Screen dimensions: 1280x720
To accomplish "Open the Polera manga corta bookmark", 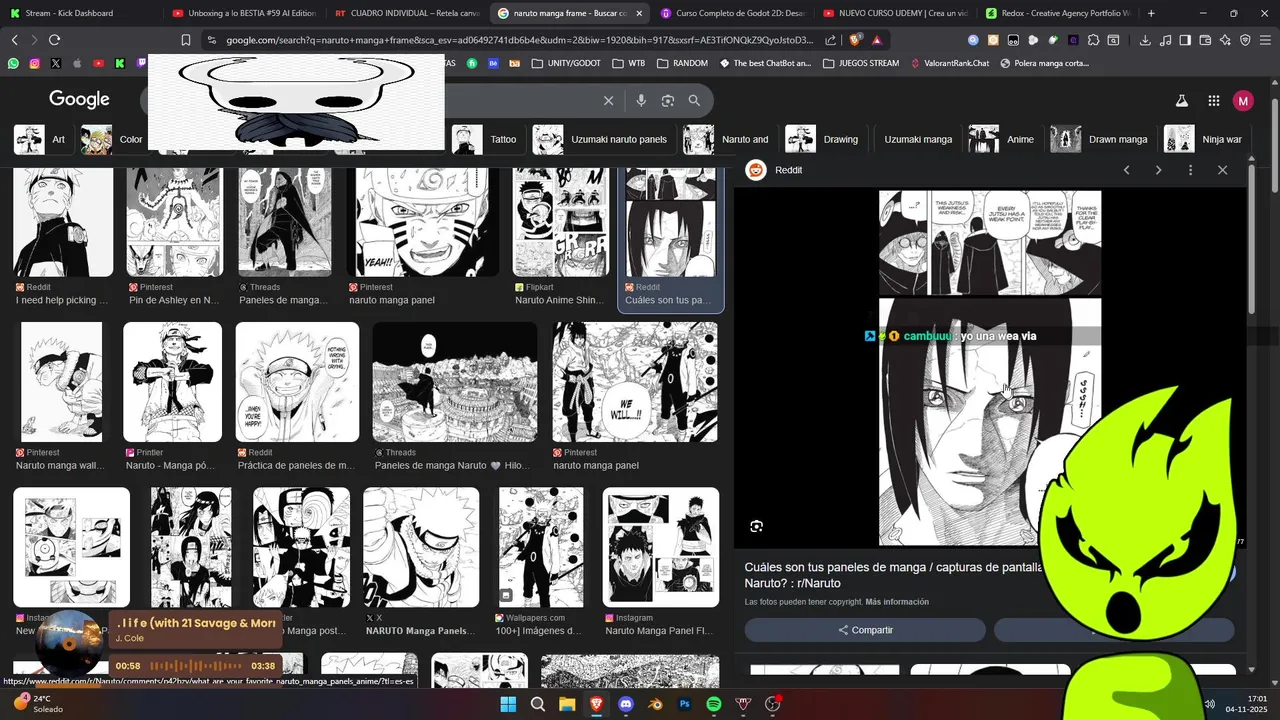I will [x=1045, y=63].
